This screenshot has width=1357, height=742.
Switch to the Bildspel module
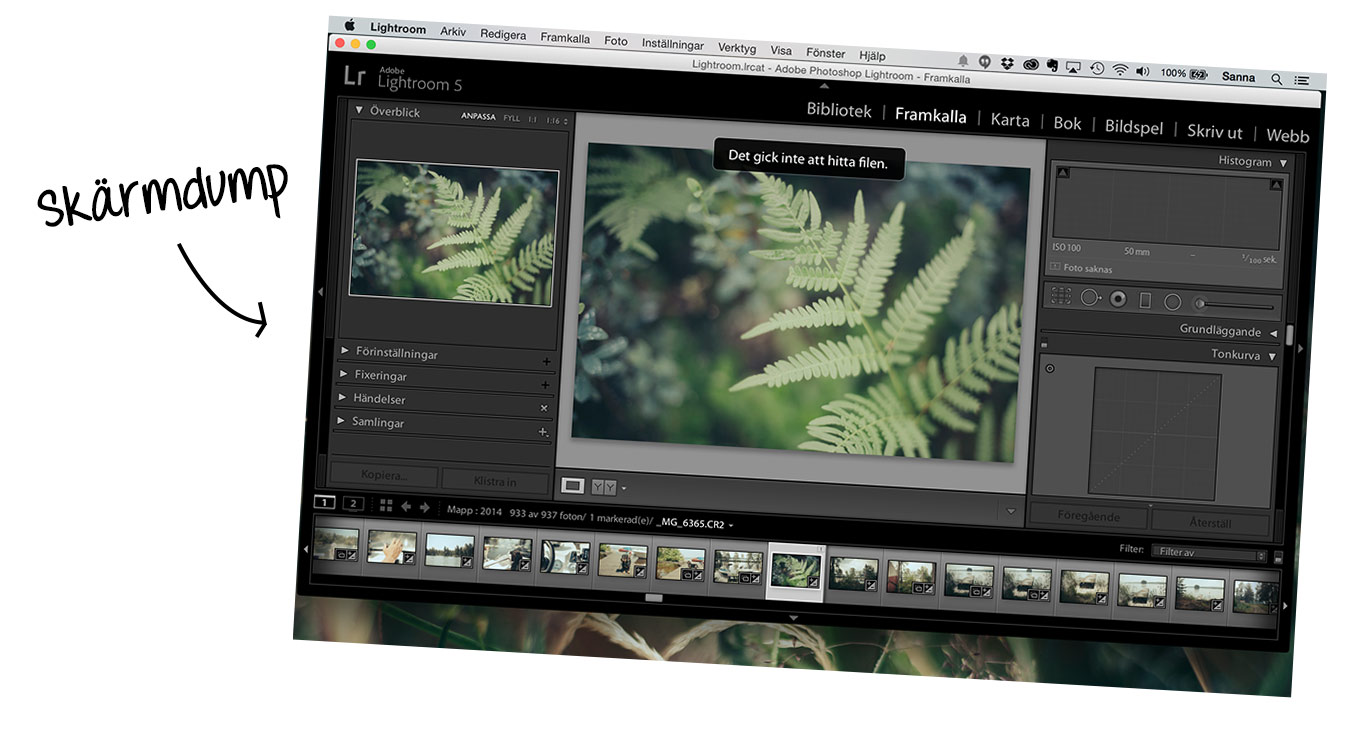[x=1134, y=127]
